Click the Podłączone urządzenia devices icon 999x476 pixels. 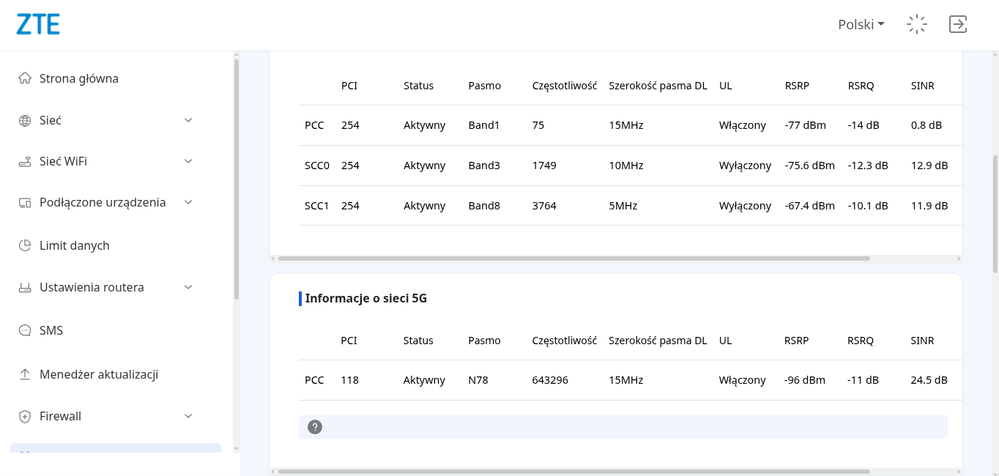pos(25,202)
